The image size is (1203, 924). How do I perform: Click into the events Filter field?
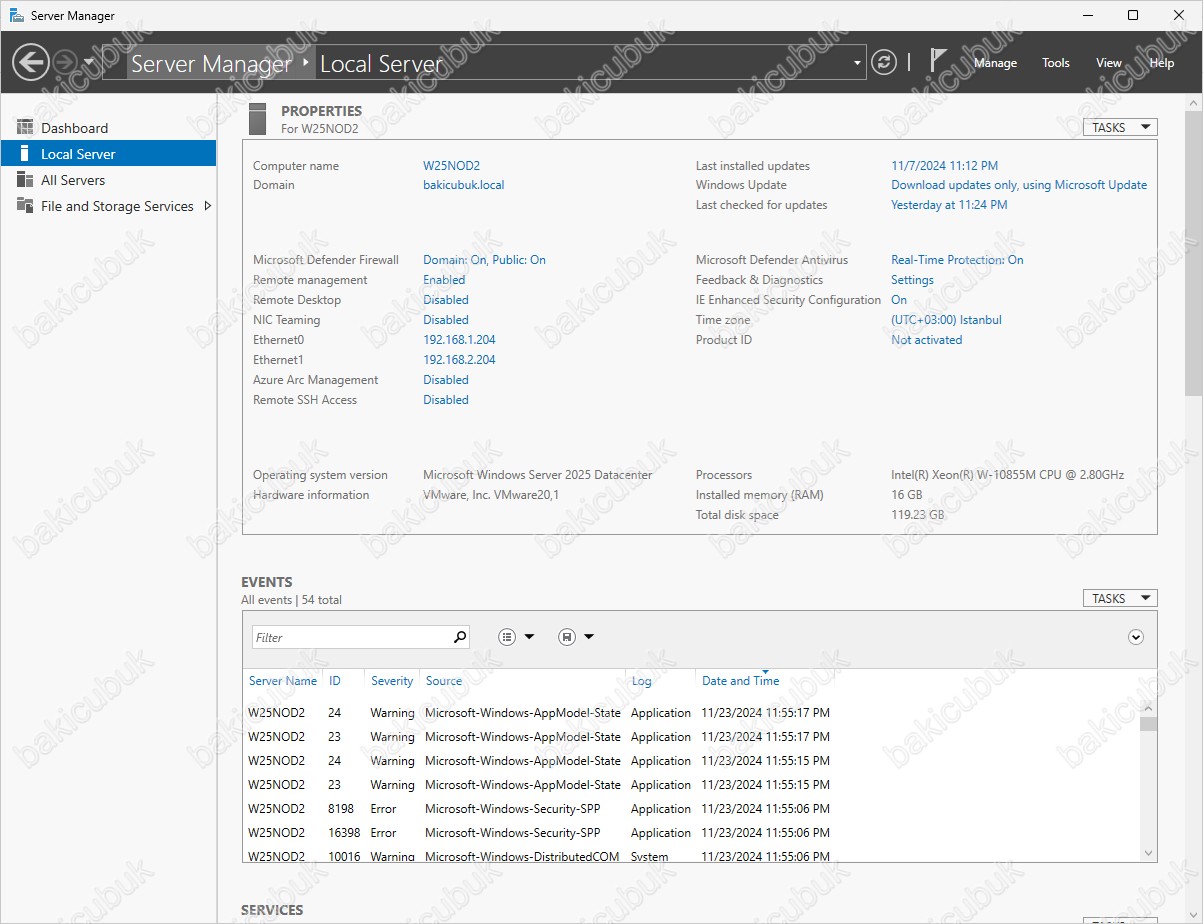click(350, 637)
